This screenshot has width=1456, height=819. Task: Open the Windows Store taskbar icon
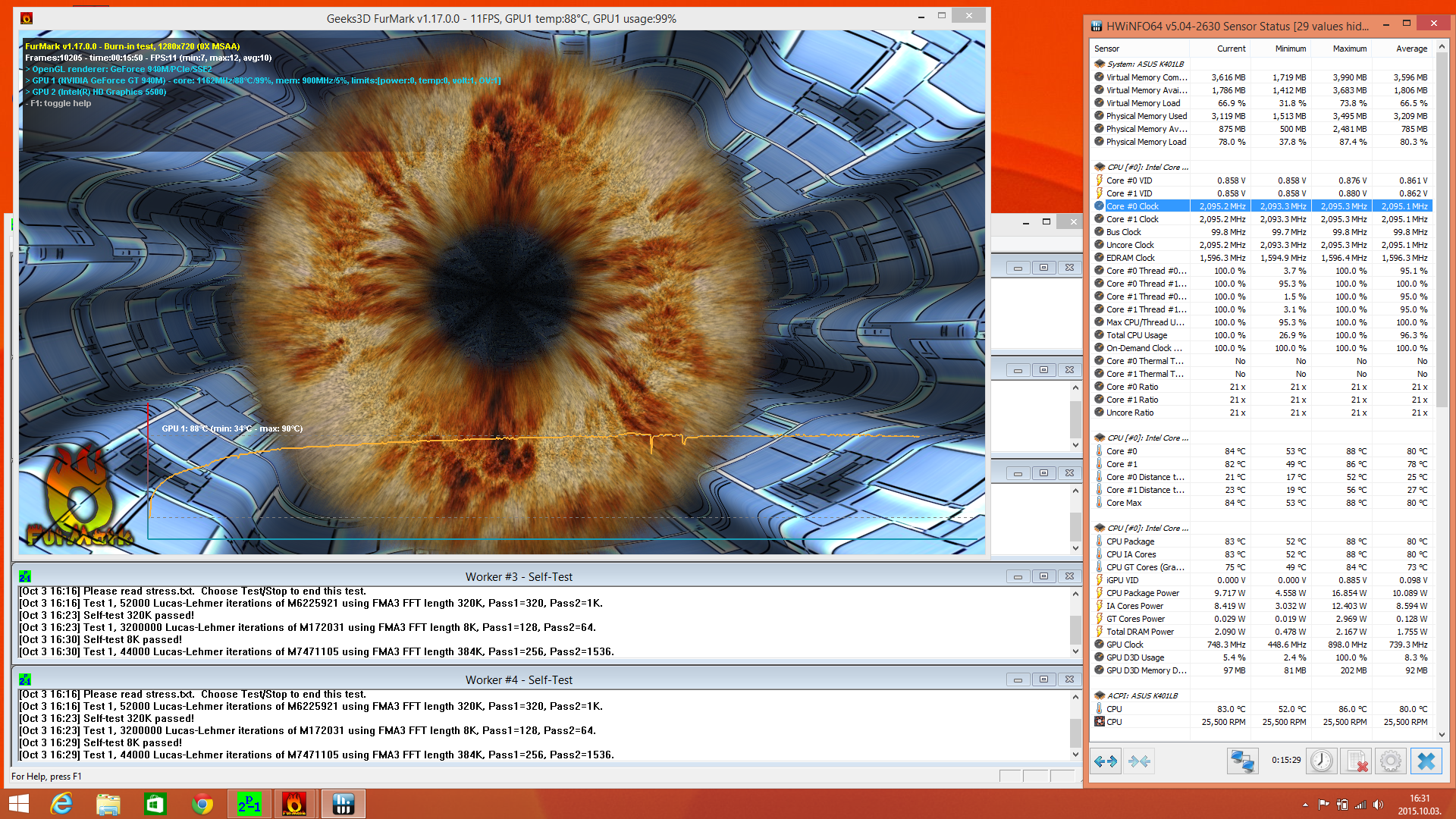(x=155, y=804)
